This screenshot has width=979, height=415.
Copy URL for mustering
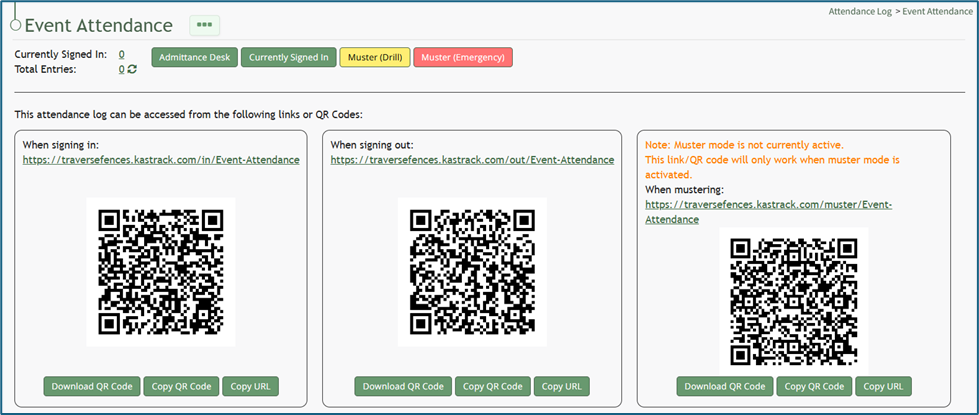tap(883, 386)
